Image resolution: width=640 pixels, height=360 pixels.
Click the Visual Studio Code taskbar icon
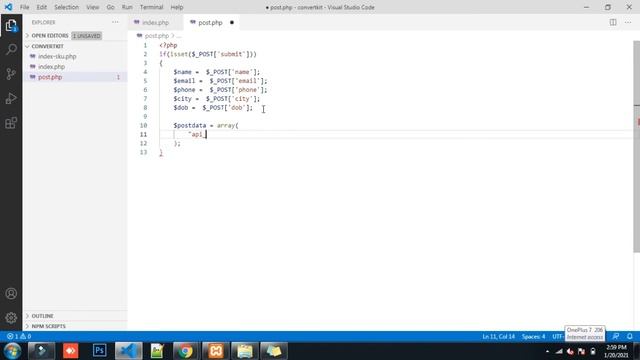coord(128,351)
